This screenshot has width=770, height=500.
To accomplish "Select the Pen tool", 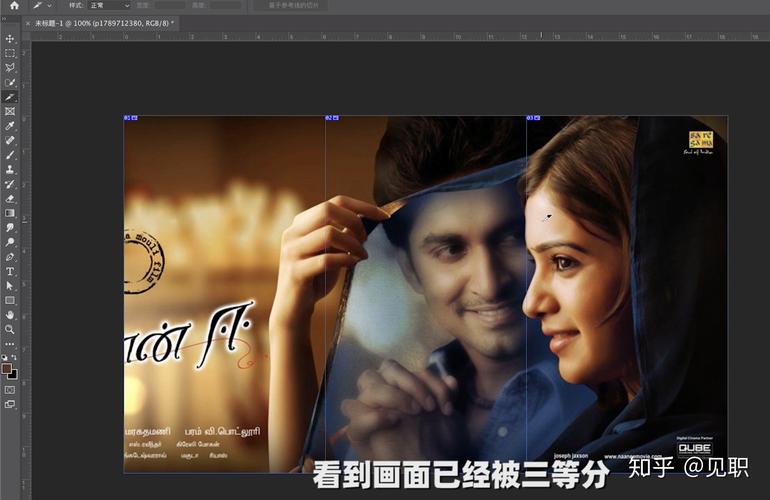I will click(10, 257).
